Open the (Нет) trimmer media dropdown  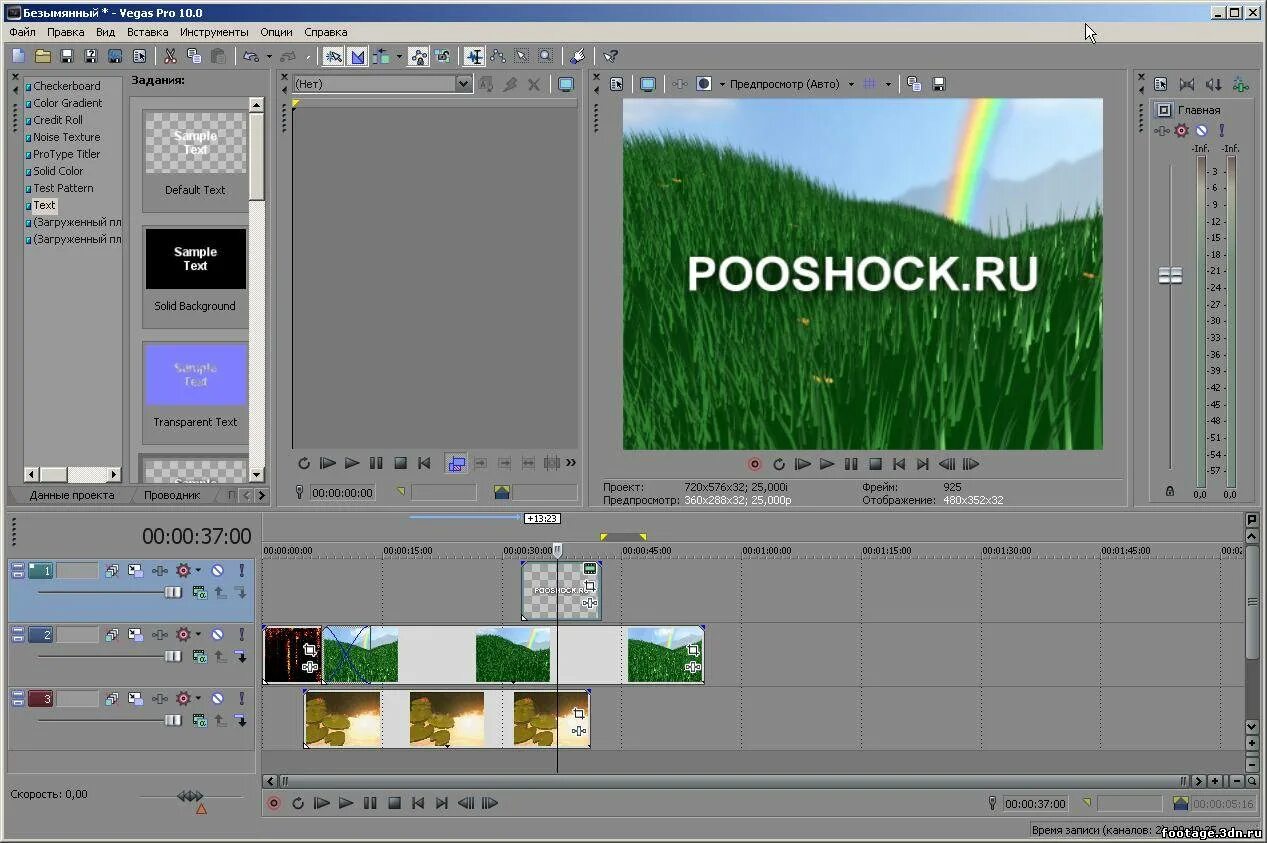point(464,84)
